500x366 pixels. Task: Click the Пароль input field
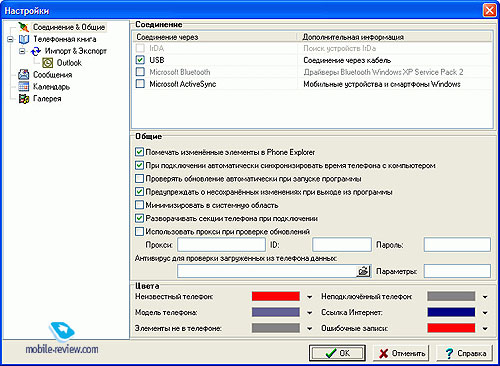(x=457, y=245)
